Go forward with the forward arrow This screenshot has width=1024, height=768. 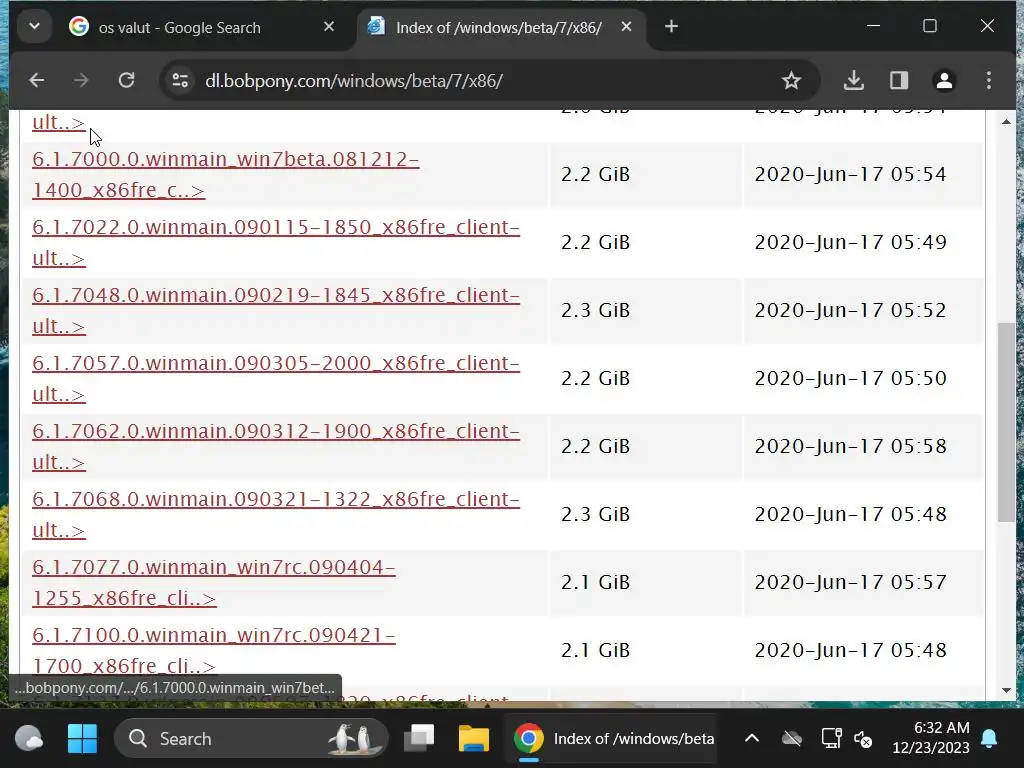click(81, 80)
